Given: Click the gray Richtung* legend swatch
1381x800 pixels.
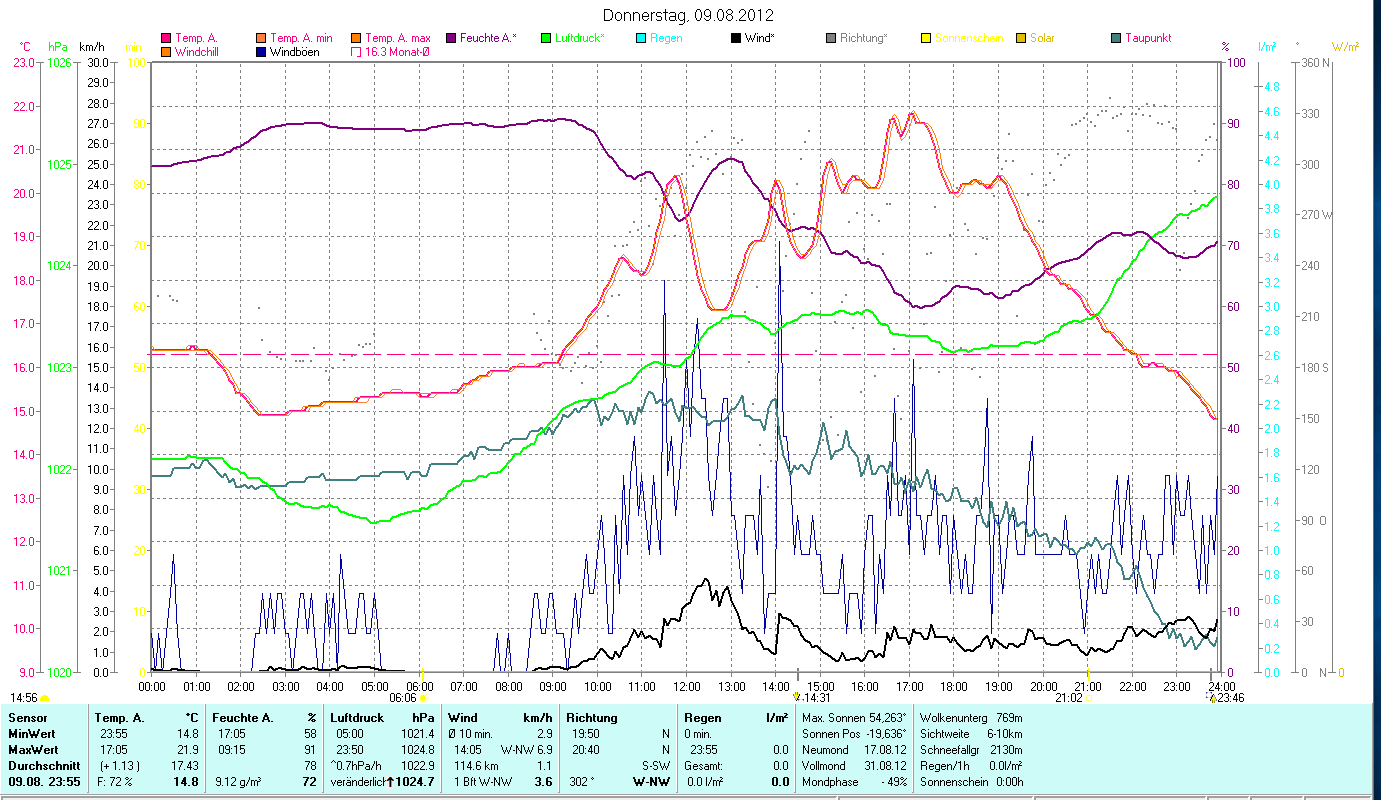Looking at the screenshot, I should pos(831,38).
